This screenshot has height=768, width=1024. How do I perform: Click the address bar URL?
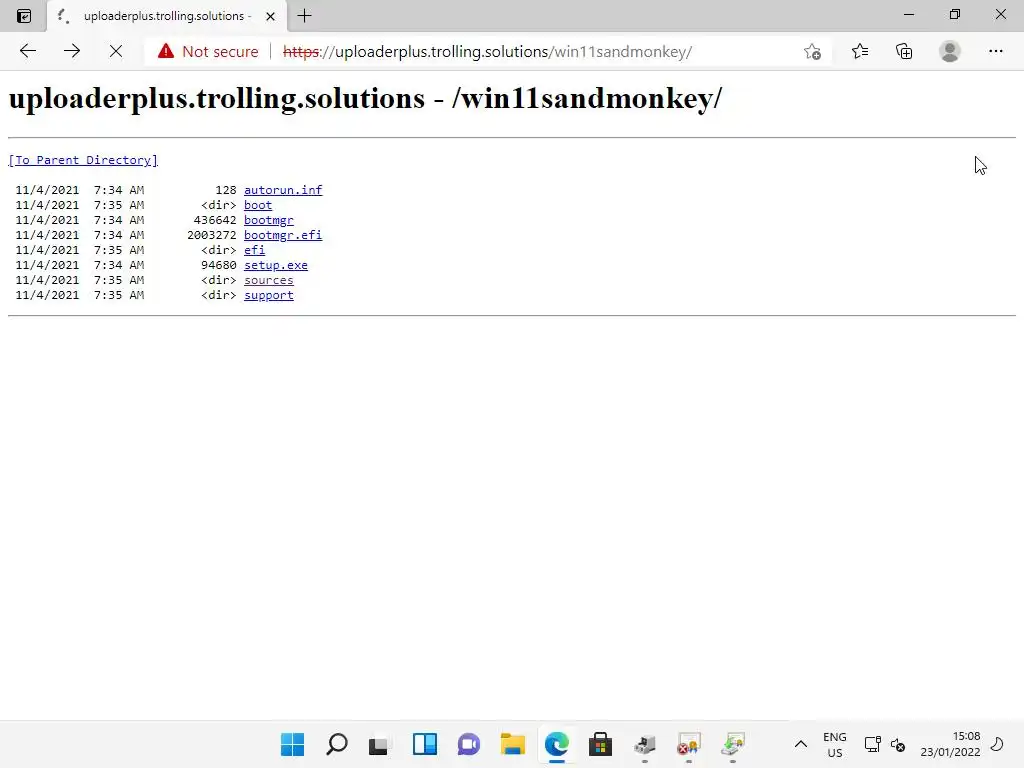(x=487, y=52)
